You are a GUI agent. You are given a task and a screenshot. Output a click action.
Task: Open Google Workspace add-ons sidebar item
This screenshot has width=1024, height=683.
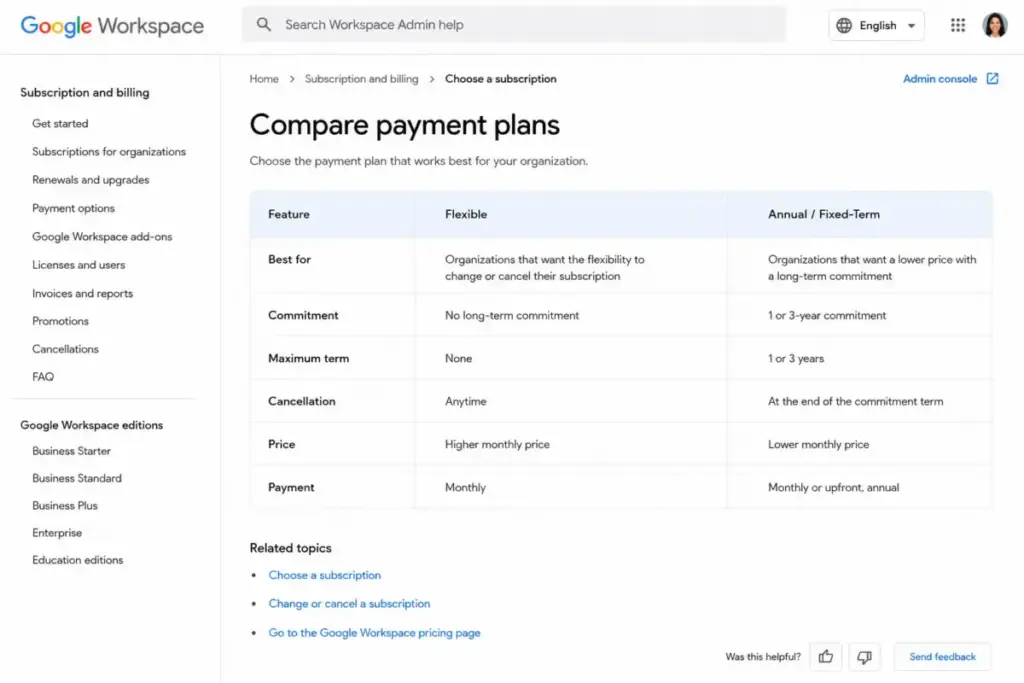[102, 236]
